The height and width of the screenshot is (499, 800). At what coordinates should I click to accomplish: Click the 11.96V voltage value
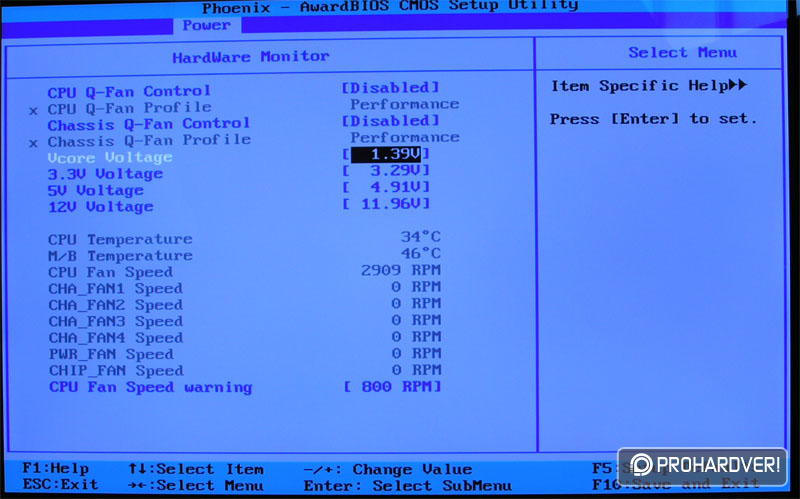[x=386, y=204]
